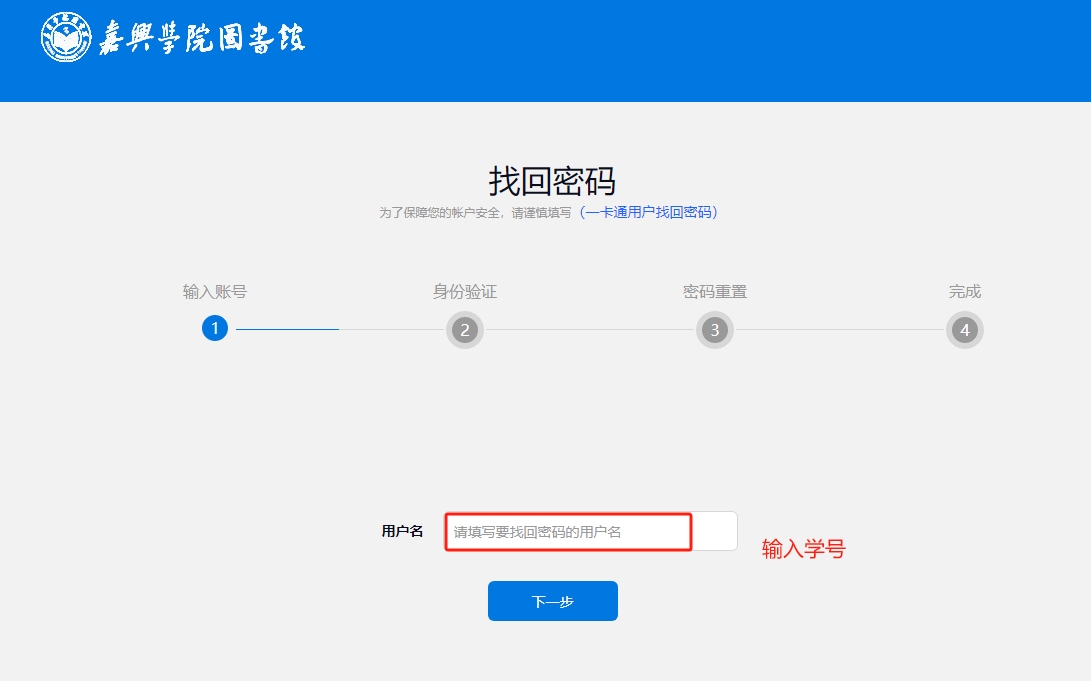Click the red 输入学号 annotation text
Image resolution: width=1091 pixels, height=681 pixels.
(803, 549)
